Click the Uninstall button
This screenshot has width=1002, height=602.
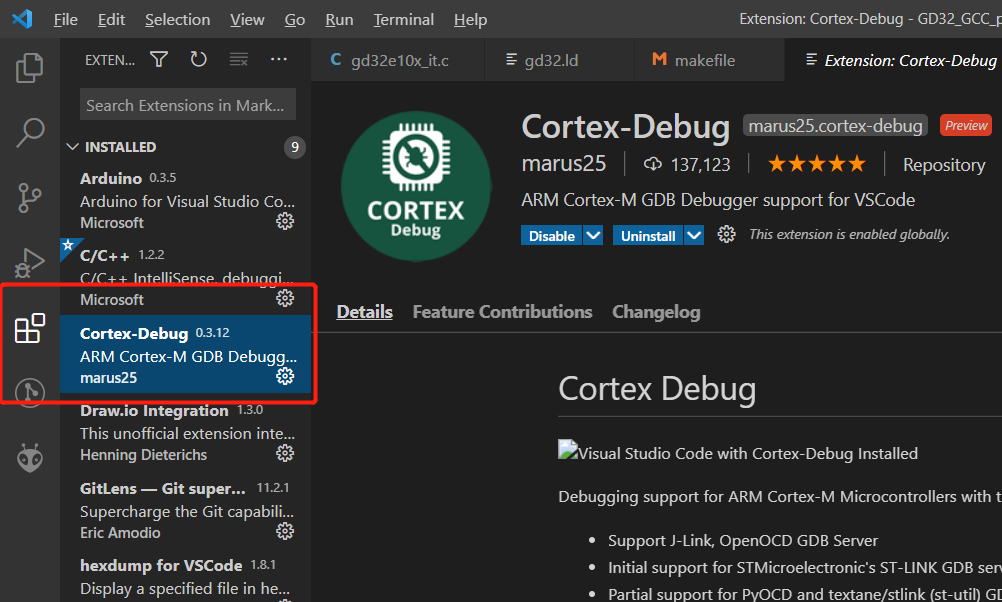(x=648, y=235)
